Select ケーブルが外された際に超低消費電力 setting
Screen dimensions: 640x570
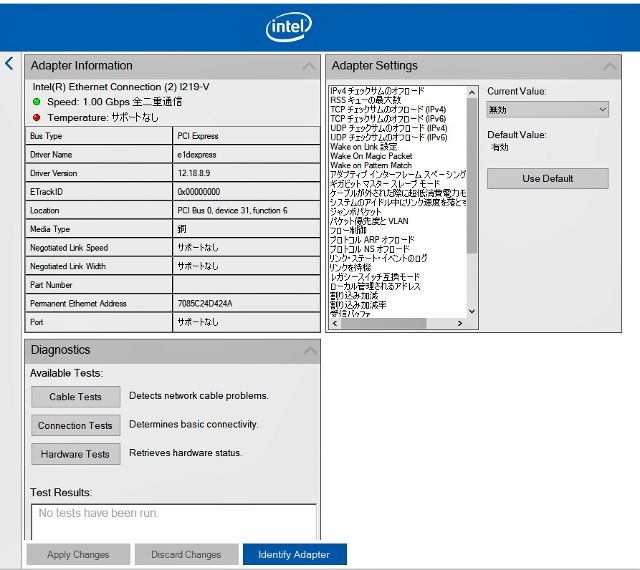click(x=398, y=193)
